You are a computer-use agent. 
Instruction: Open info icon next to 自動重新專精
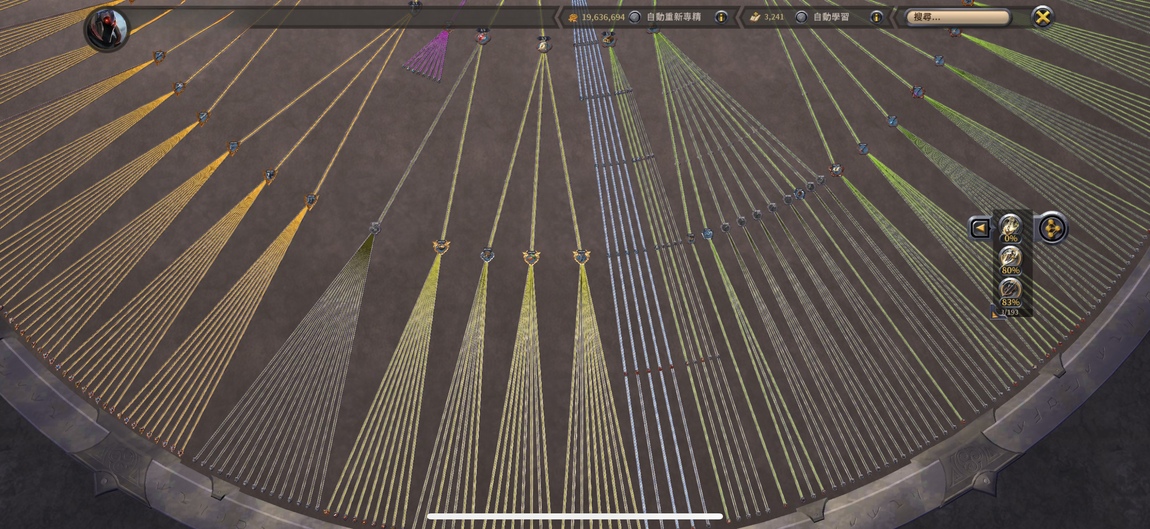(721, 17)
